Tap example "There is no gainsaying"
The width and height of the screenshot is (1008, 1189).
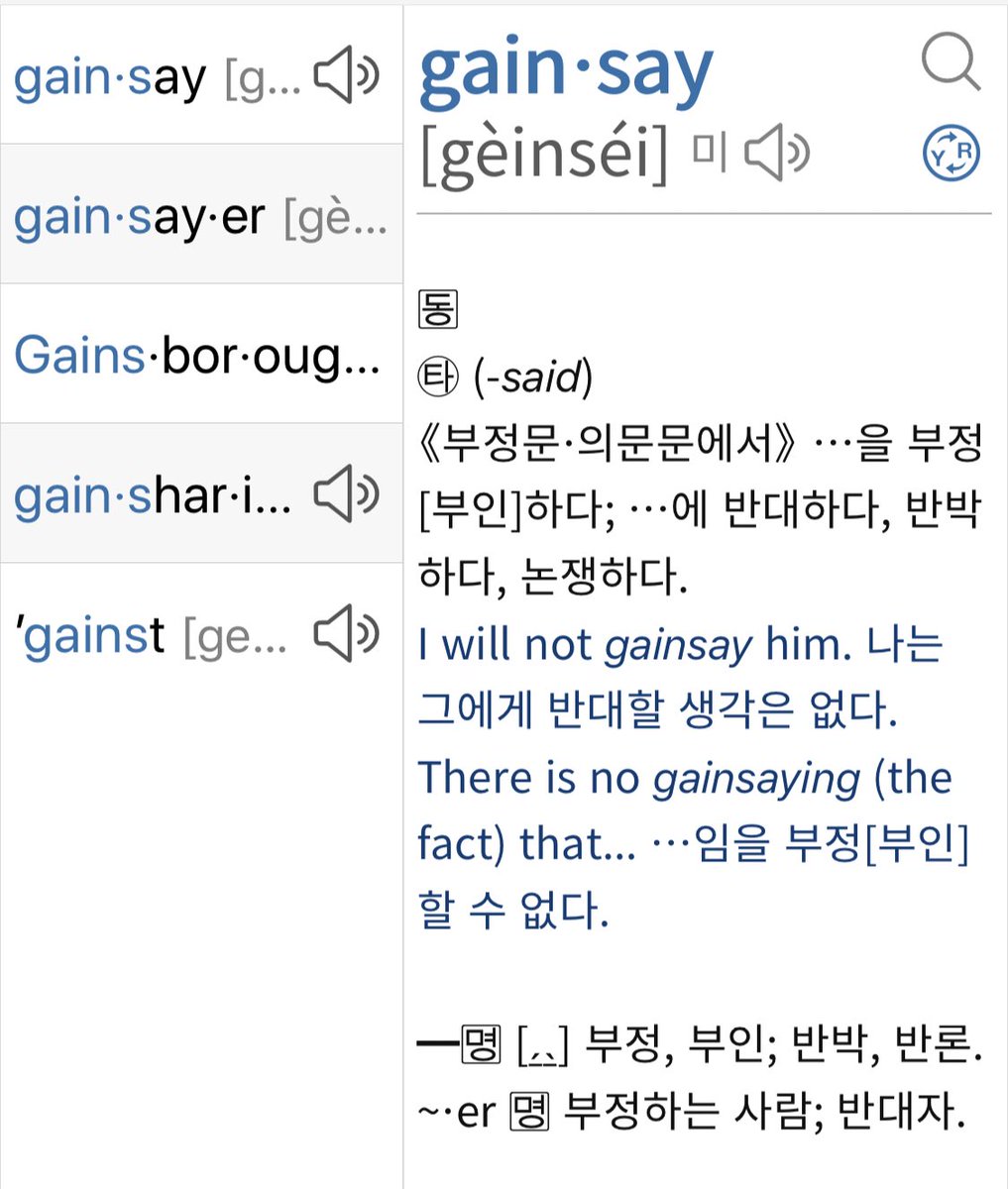[684, 779]
